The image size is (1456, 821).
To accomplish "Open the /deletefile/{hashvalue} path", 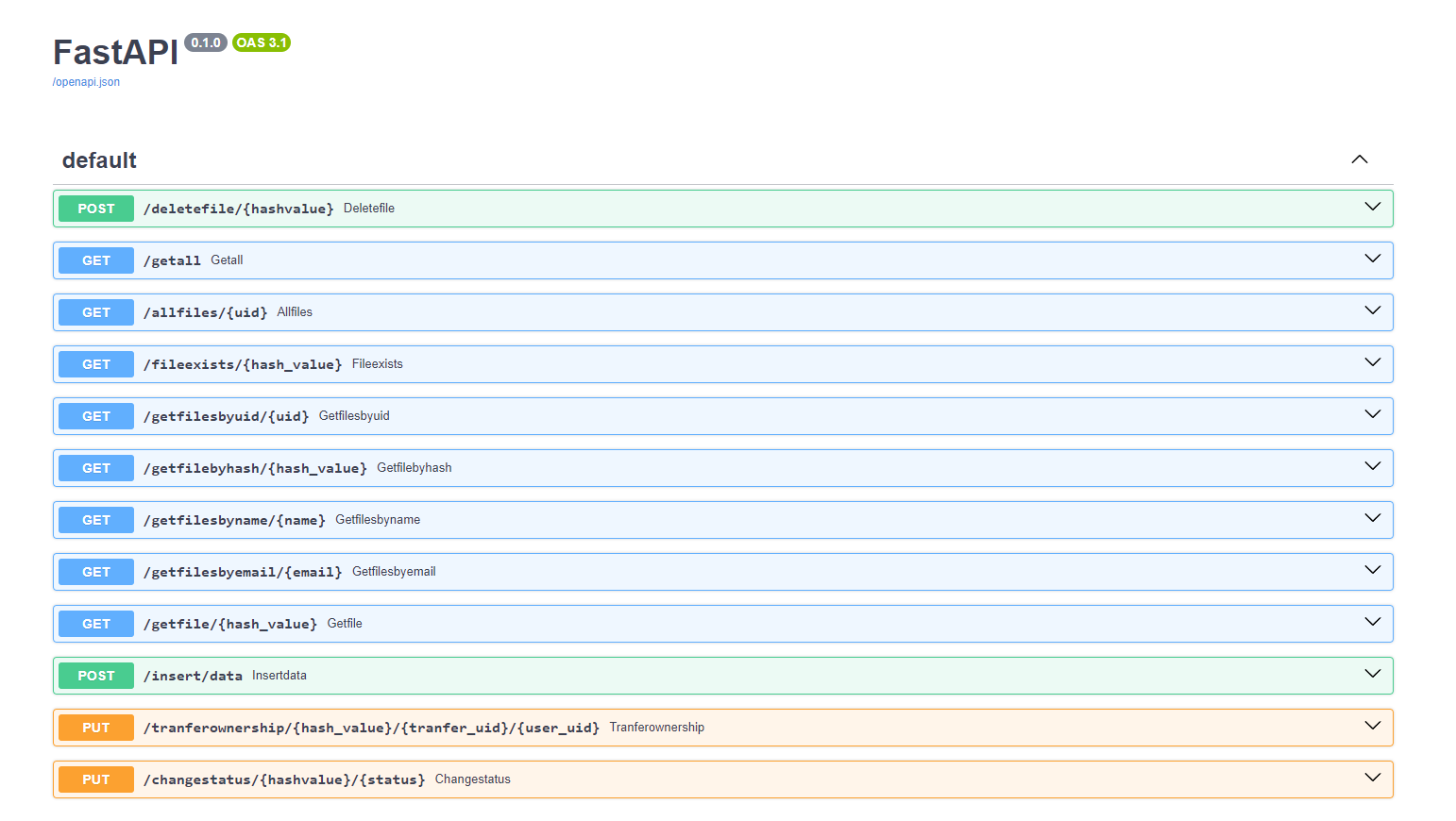I will pyautogui.click(x=239, y=209).
